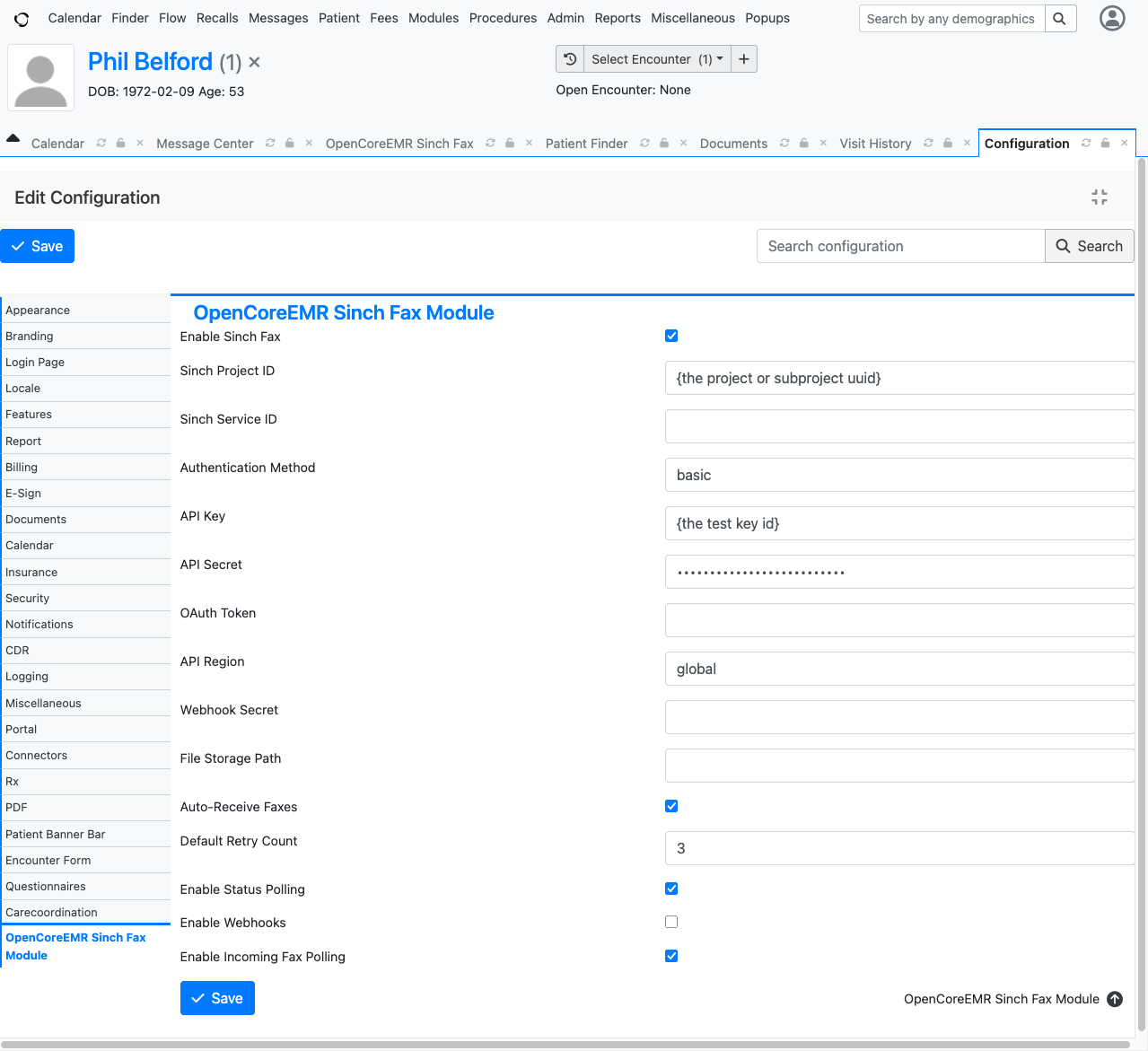Open the Select Encounter dropdown
Screen dimensions: 1148x1051
[654, 58]
